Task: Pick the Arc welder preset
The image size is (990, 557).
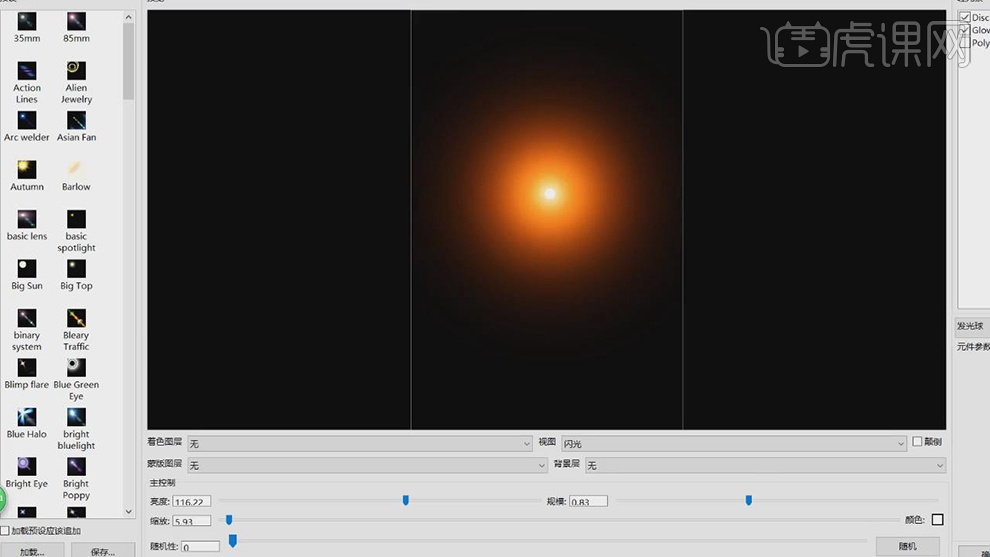Action: [x=27, y=126]
